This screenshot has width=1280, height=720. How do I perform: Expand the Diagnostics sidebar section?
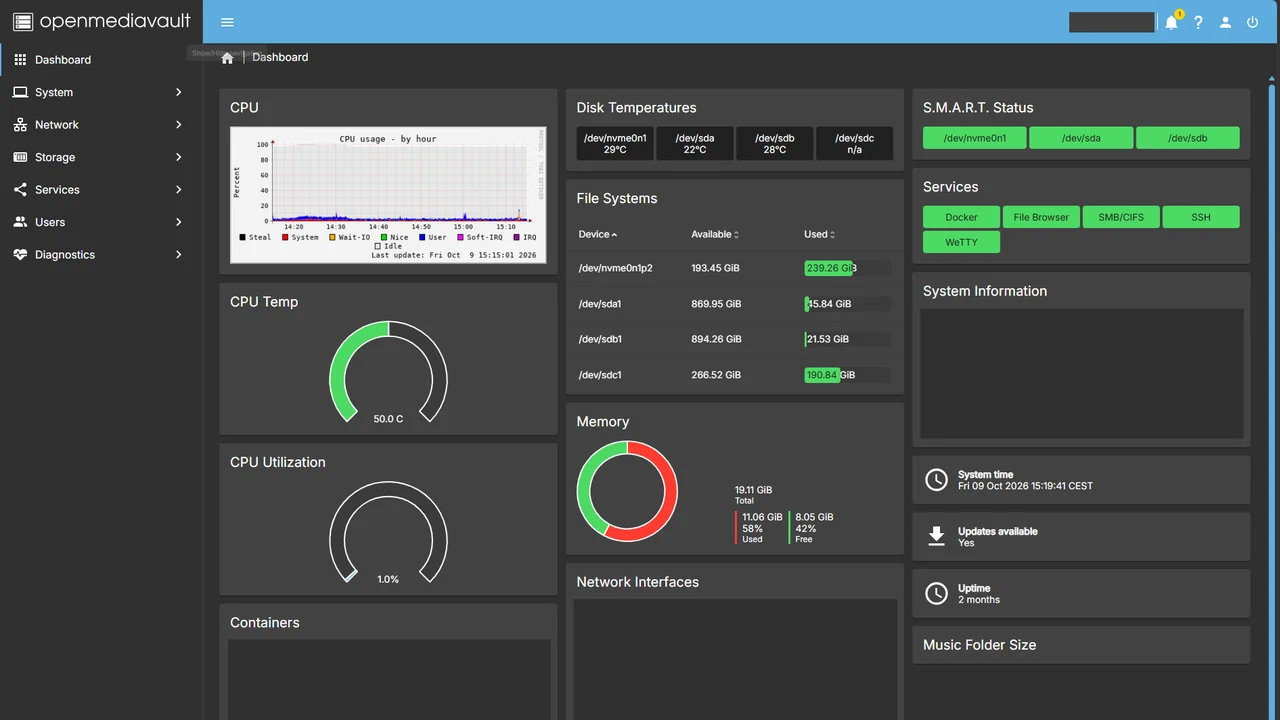(100, 255)
